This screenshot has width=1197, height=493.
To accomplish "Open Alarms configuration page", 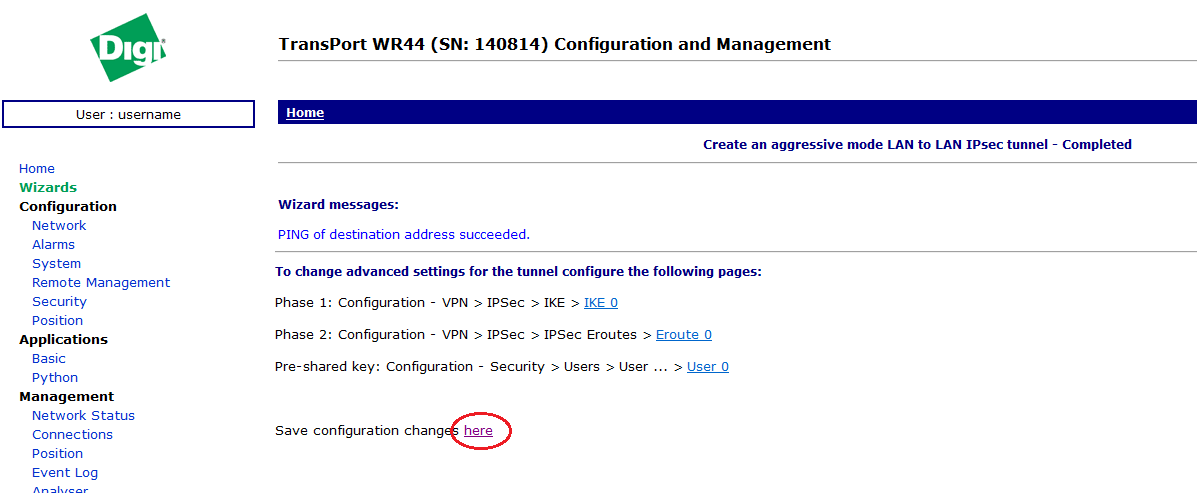I will [x=53, y=245].
